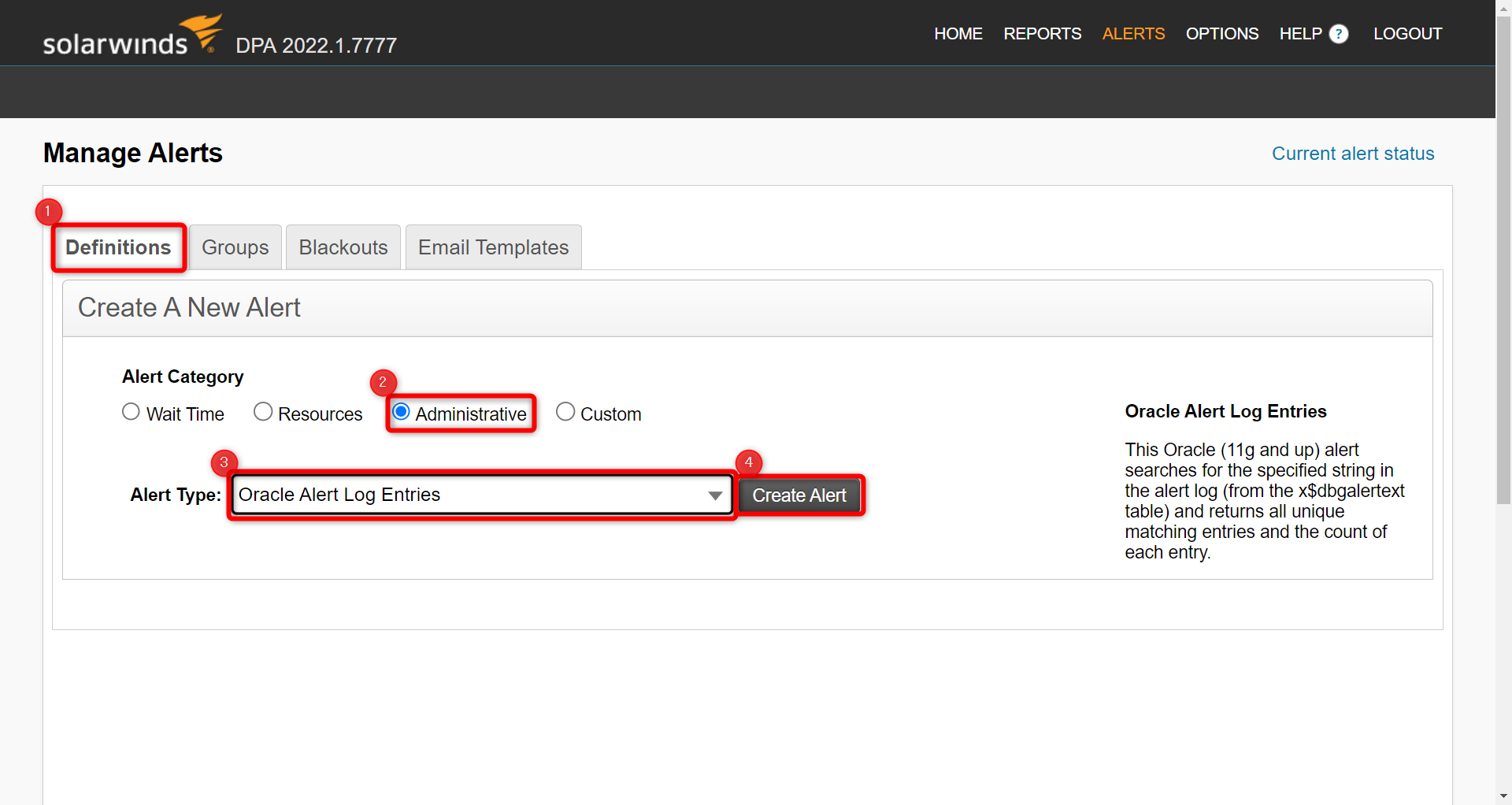Select the Administrative radio option
This screenshot has height=805, width=1512.
point(401,412)
